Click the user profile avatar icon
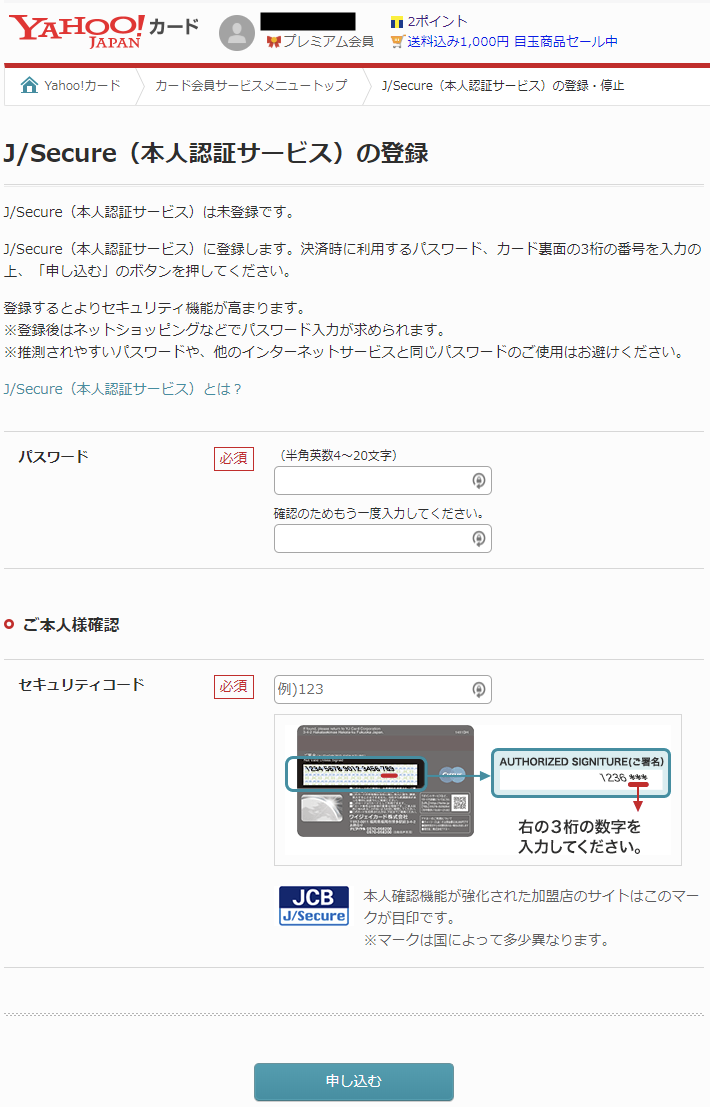The height and width of the screenshot is (1107, 710). pos(237,33)
